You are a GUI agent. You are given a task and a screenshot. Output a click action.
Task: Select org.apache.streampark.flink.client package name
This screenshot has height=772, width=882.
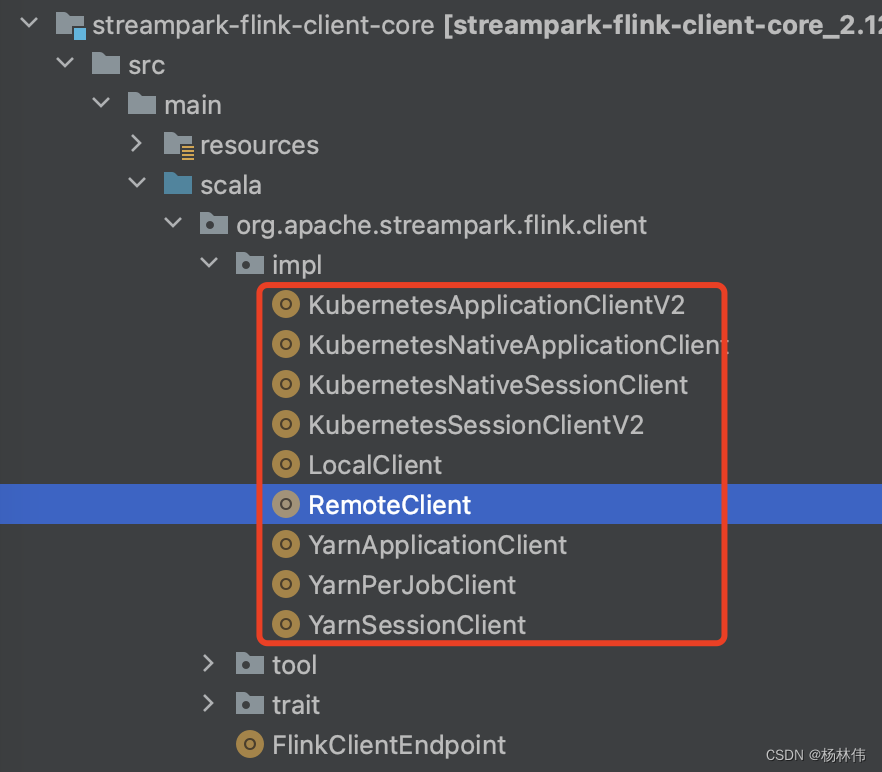point(442,226)
